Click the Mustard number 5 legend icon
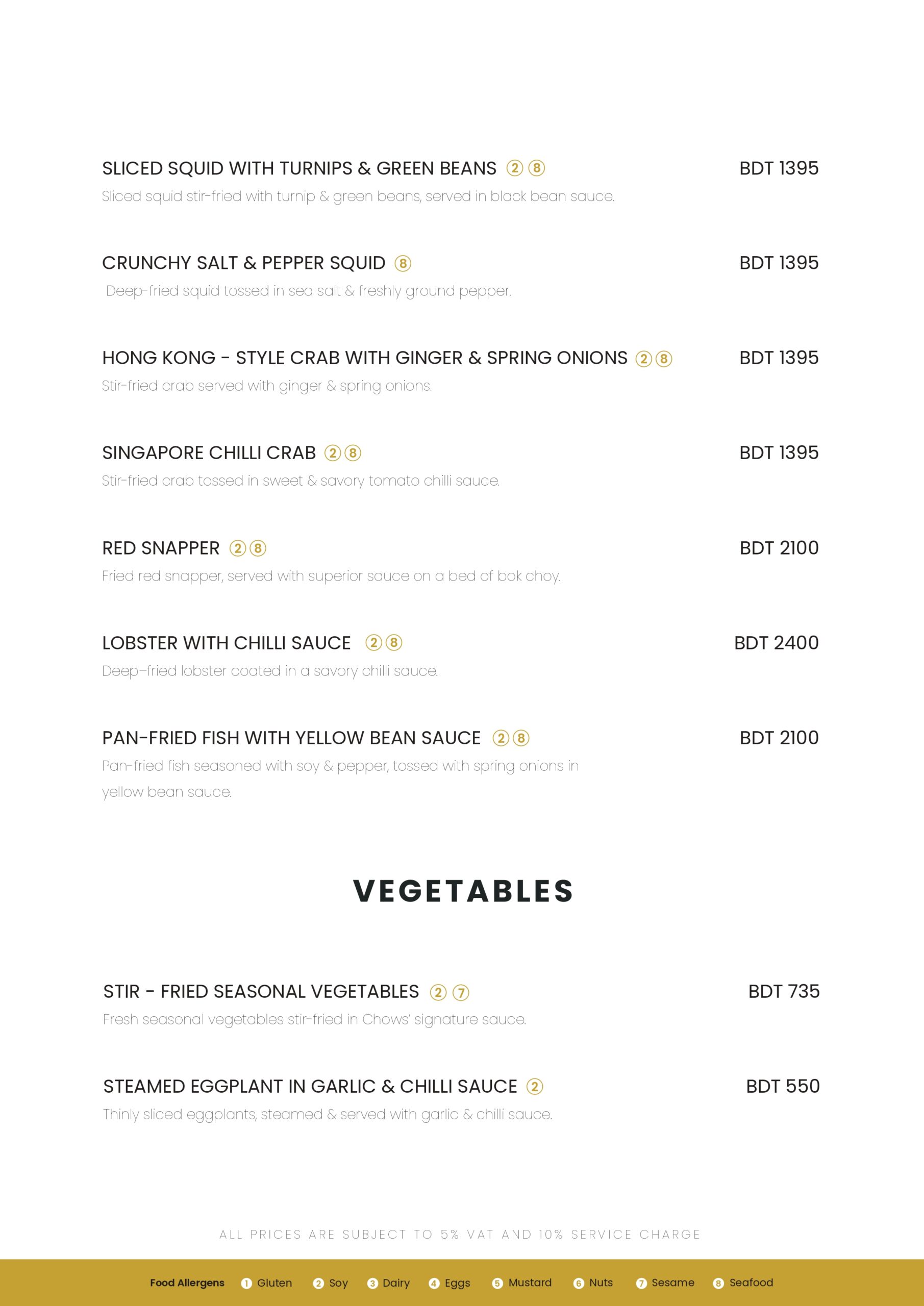The height and width of the screenshot is (1306, 924). click(497, 1283)
